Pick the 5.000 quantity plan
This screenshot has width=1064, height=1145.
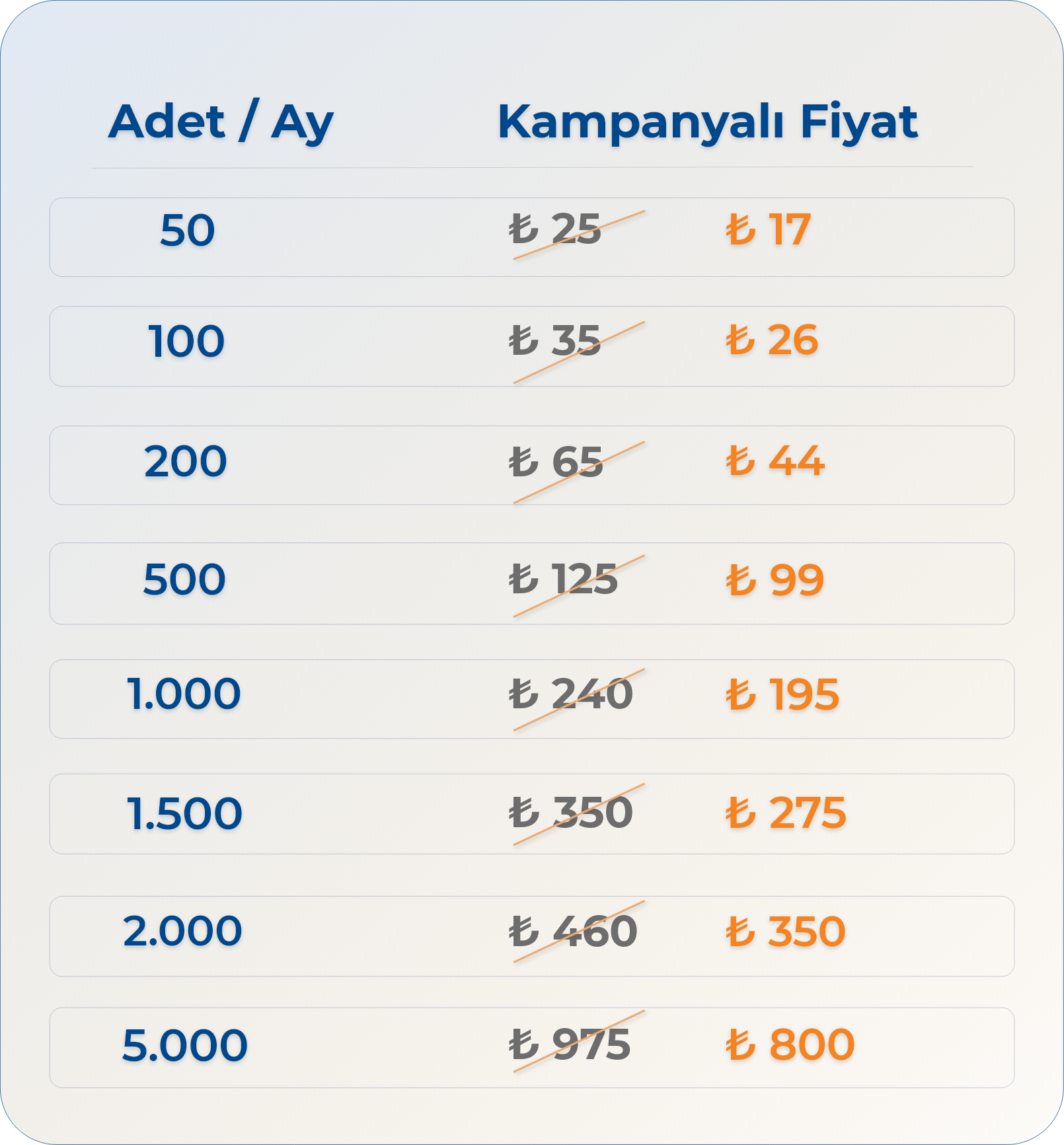(532, 1047)
